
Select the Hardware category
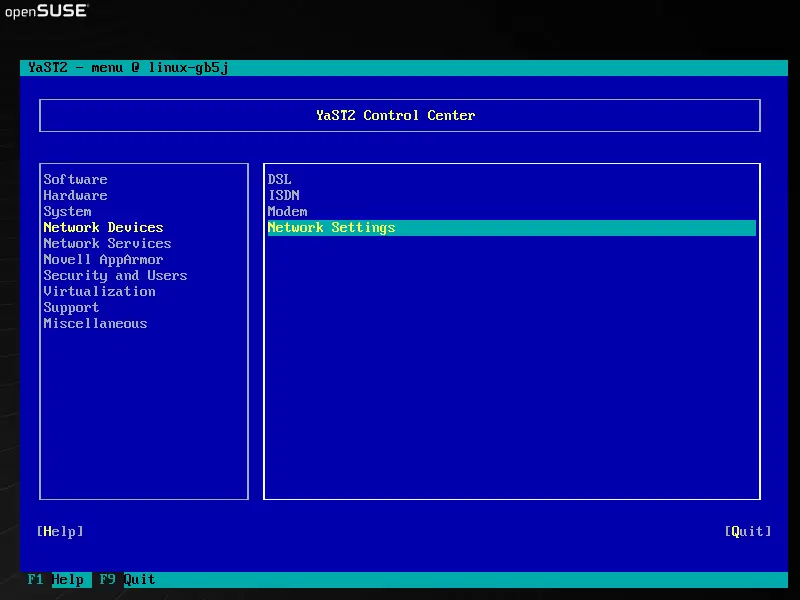[75, 195]
